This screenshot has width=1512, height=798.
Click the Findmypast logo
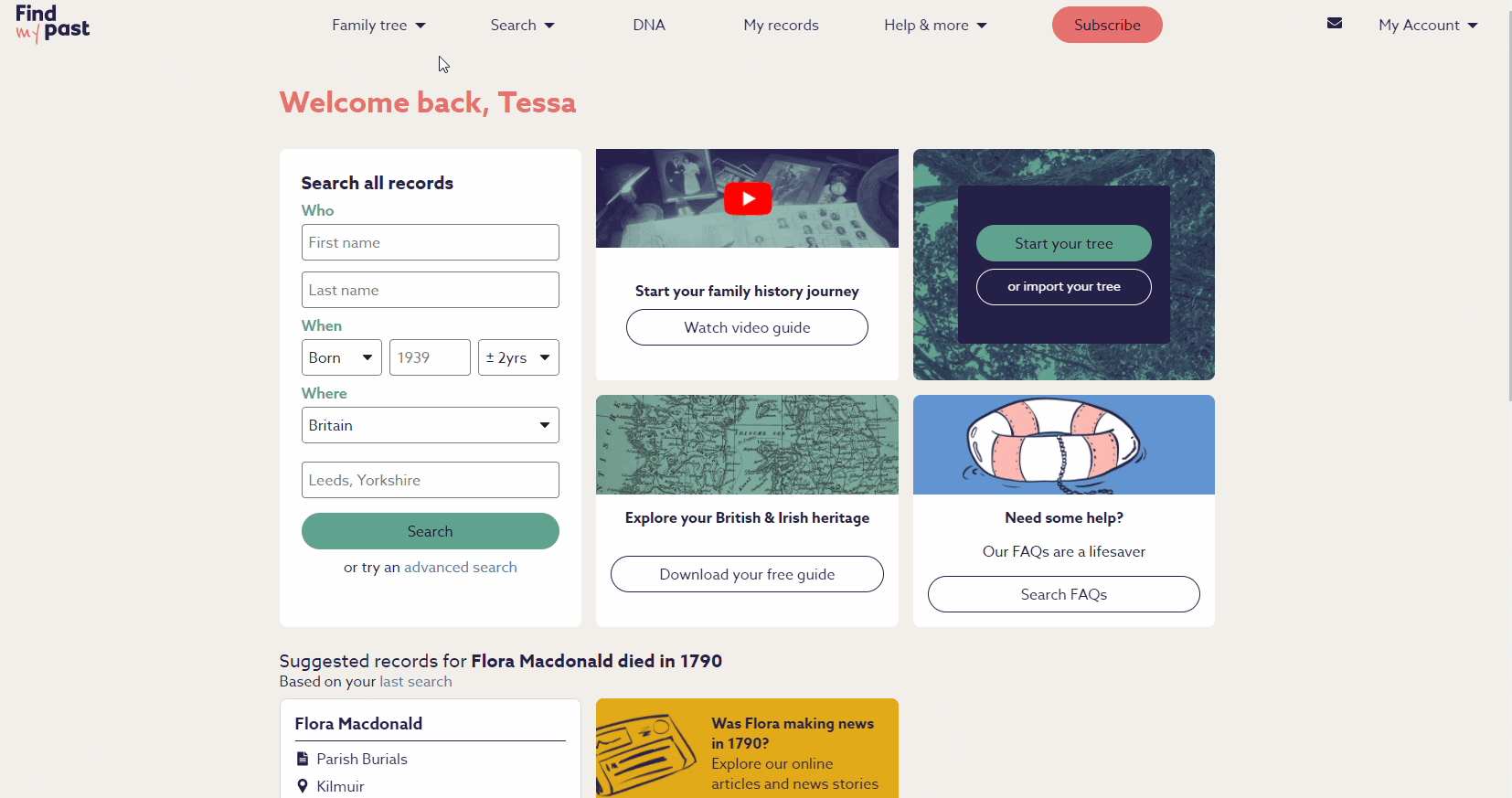[52, 24]
